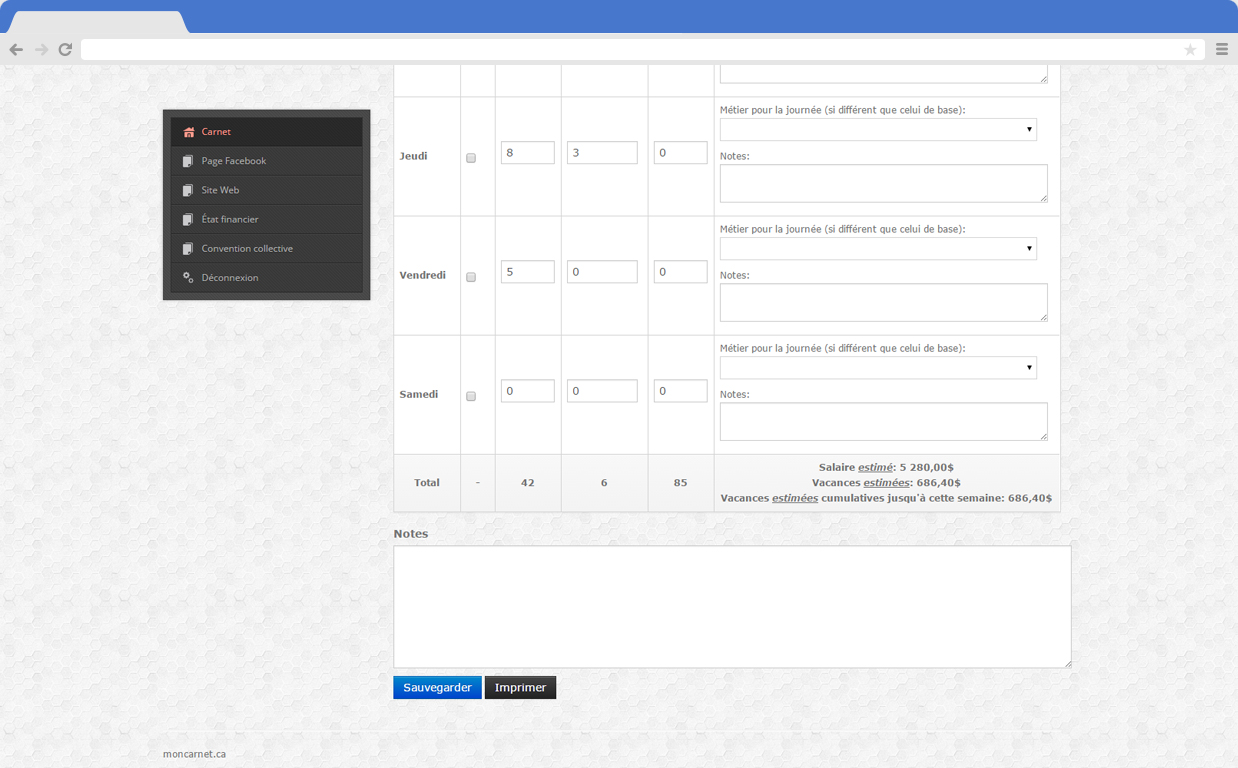Click the icon beside État financier
This screenshot has width=1238, height=768.
[x=188, y=219]
